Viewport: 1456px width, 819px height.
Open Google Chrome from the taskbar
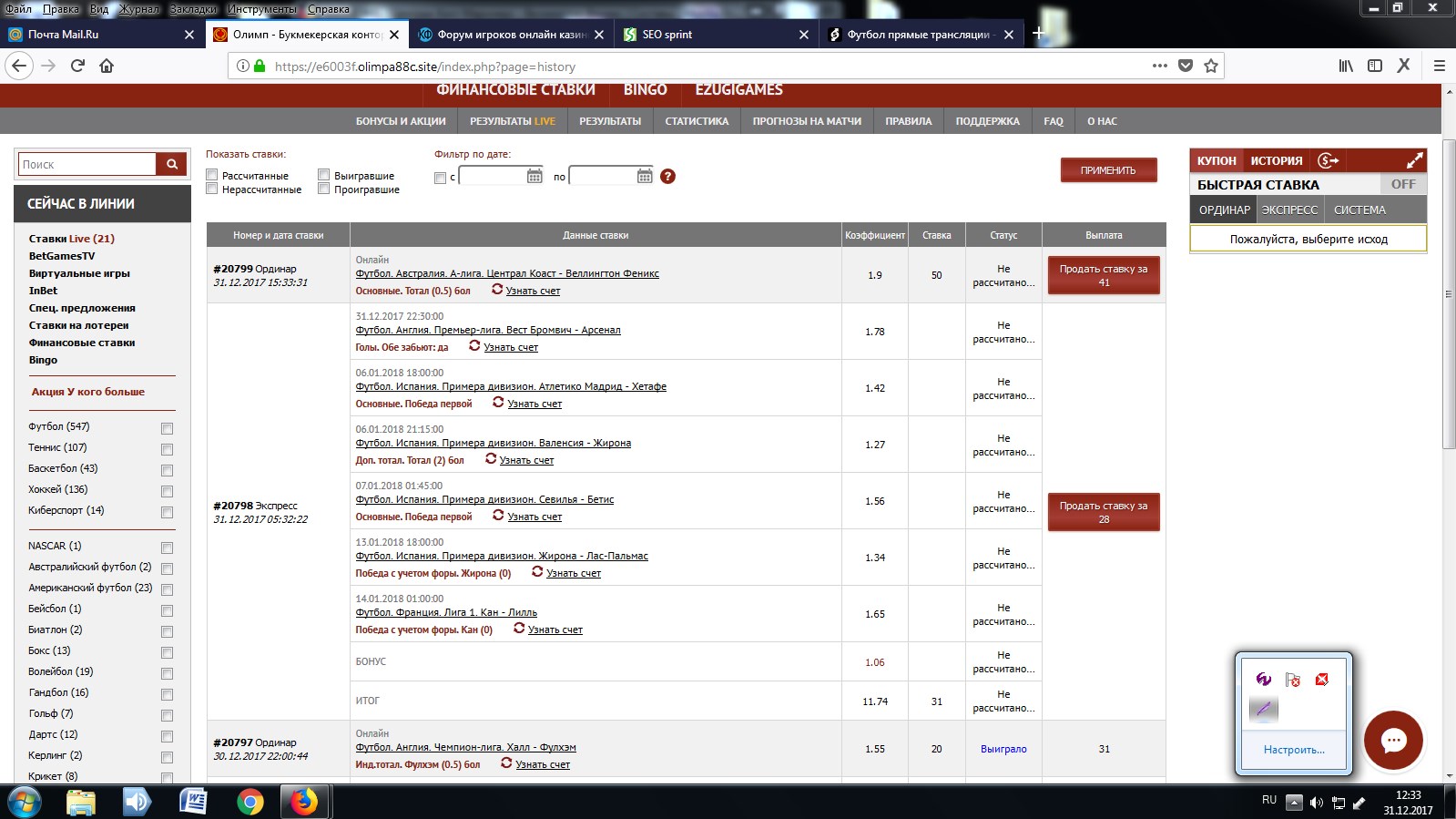click(249, 802)
